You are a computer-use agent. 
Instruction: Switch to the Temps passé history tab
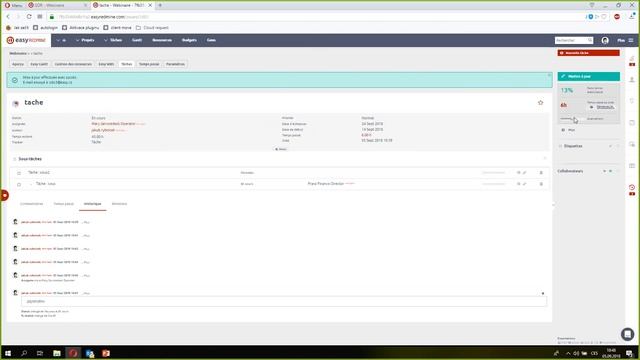[x=64, y=204]
